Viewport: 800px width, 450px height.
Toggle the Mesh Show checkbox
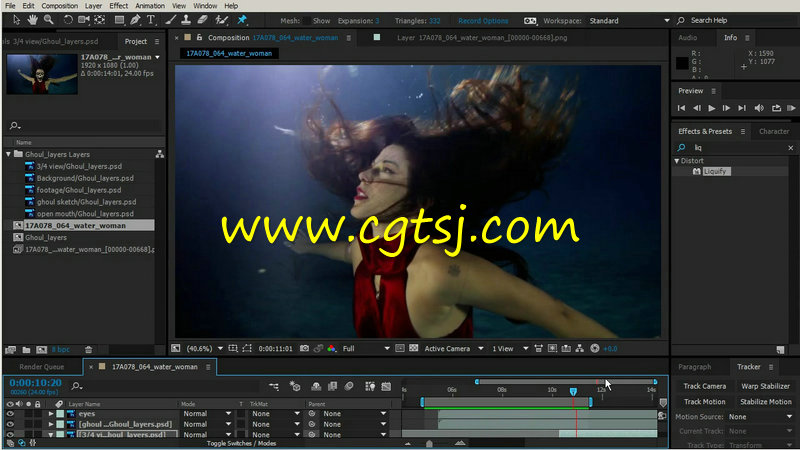pyautogui.click(x=306, y=21)
